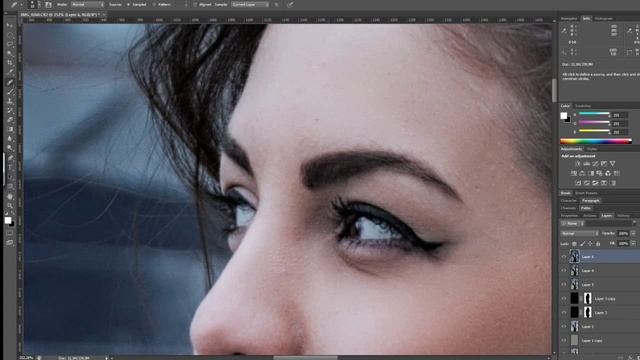The image size is (640, 360).
Task: Select the Layer 3 mask thumbnail
Action: [x=587, y=313]
